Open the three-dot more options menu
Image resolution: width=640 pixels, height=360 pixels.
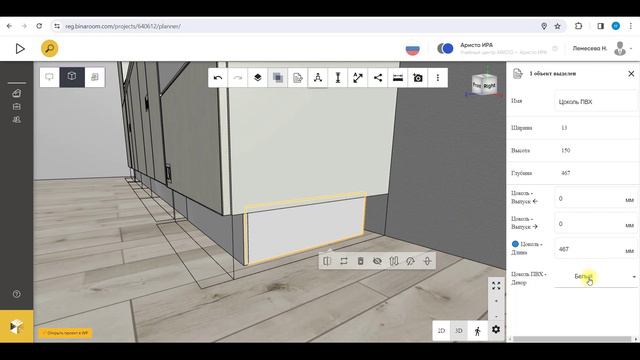(x=438, y=78)
